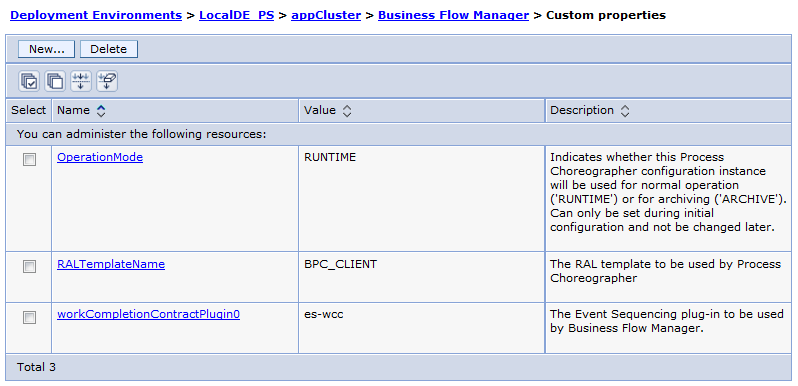The width and height of the screenshot is (798, 386).
Task: Tick the workCompletionContractPlugin0 checkbox
Action: pos(30,317)
